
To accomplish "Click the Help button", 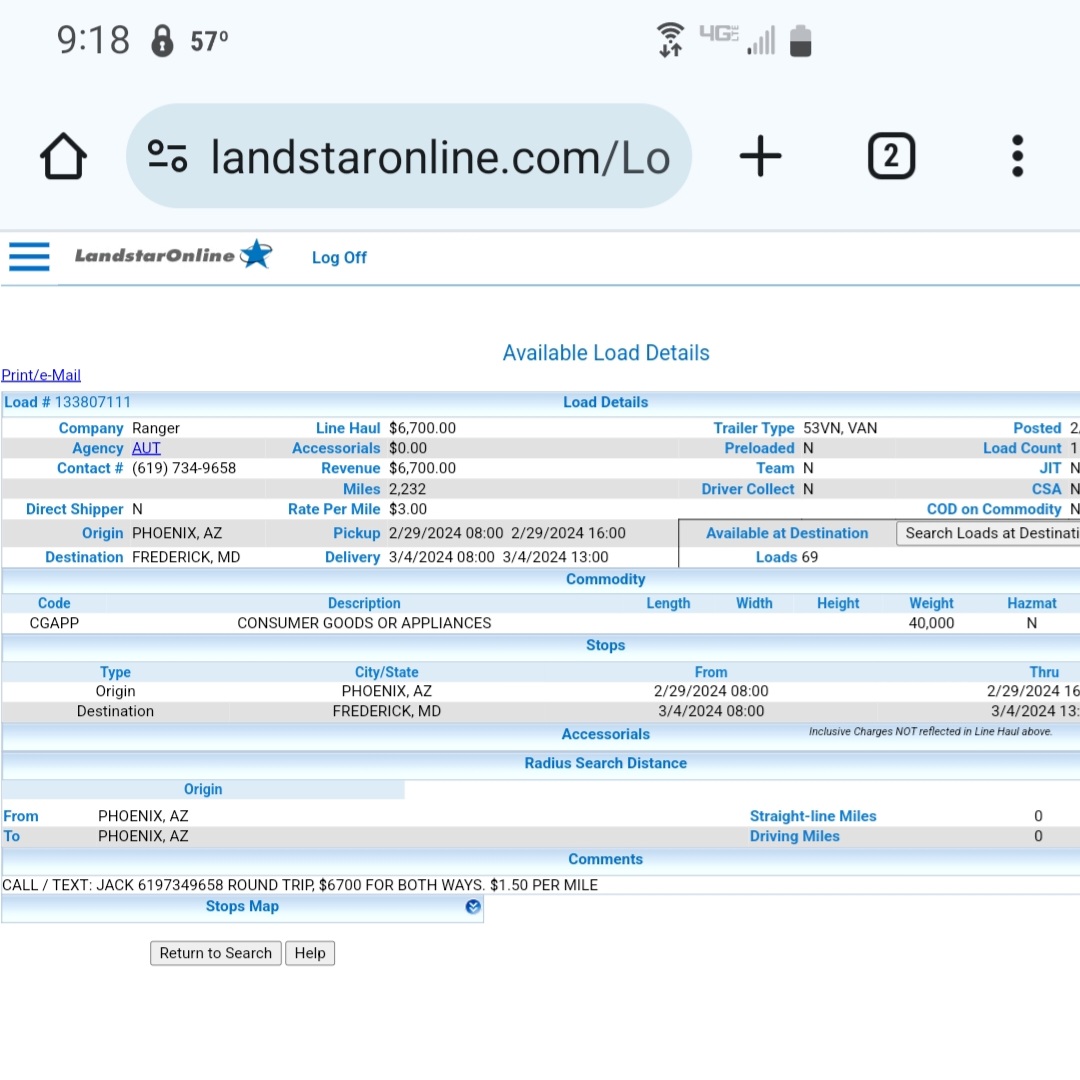I will (x=310, y=953).
